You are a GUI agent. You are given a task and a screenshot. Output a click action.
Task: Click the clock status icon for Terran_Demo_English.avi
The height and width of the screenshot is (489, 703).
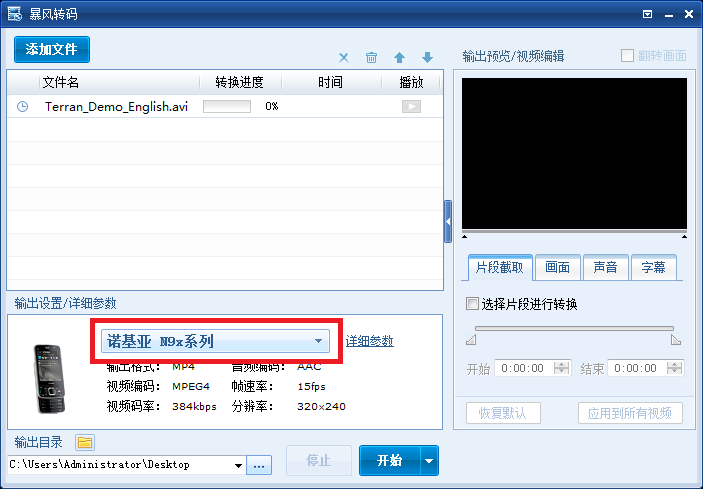click(22, 107)
